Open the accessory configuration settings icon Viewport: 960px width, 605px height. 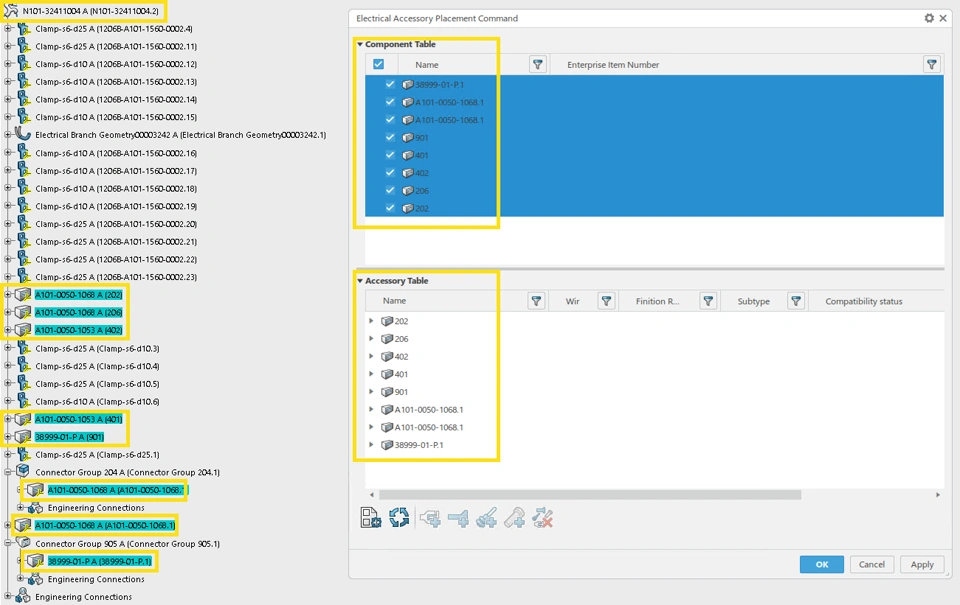(370, 518)
